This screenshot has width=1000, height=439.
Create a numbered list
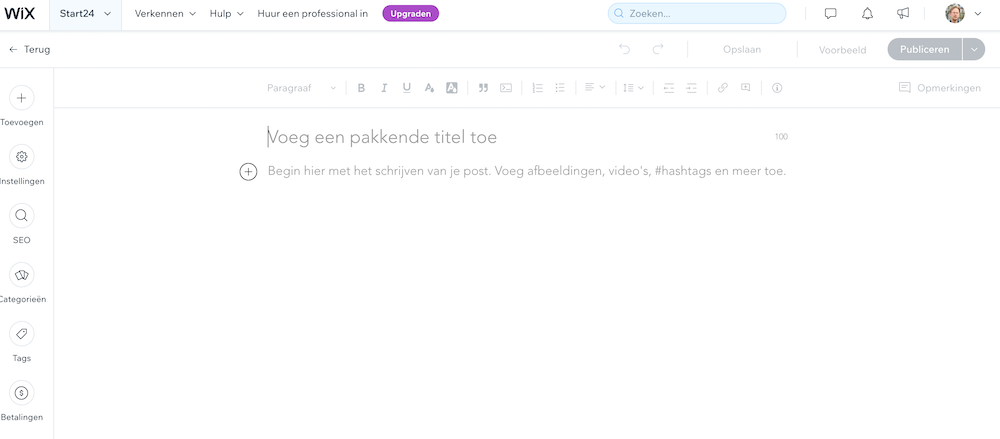click(x=537, y=88)
